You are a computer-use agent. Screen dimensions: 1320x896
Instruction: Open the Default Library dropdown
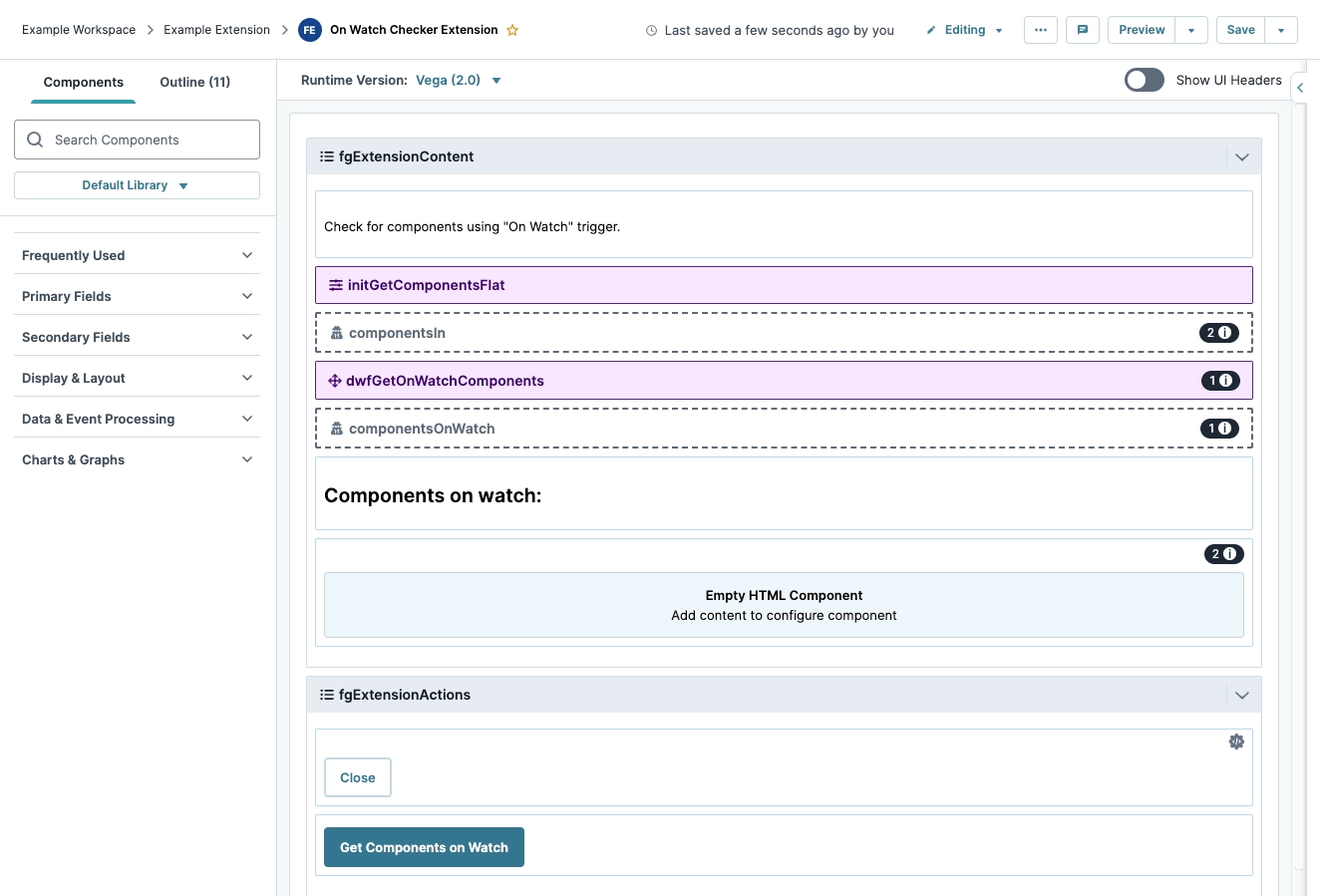[x=137, y=185]
